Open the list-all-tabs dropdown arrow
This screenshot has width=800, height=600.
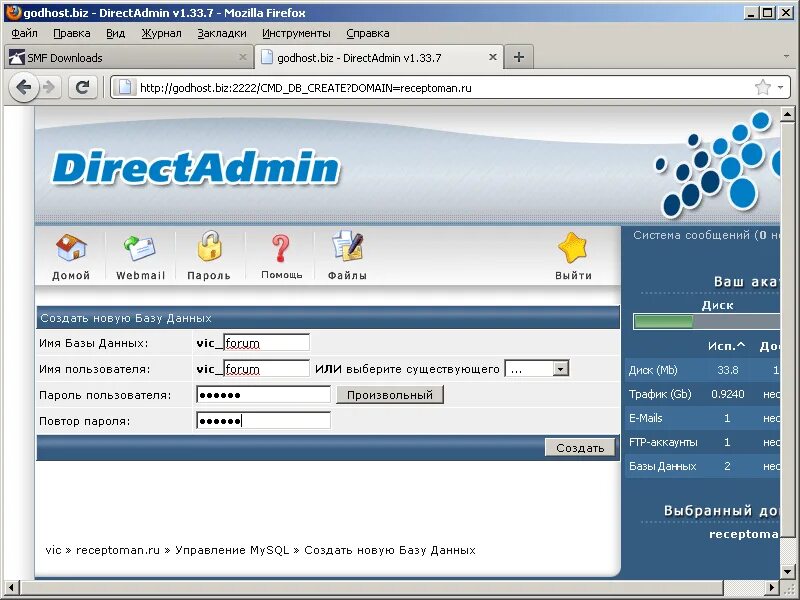(786, 56)
